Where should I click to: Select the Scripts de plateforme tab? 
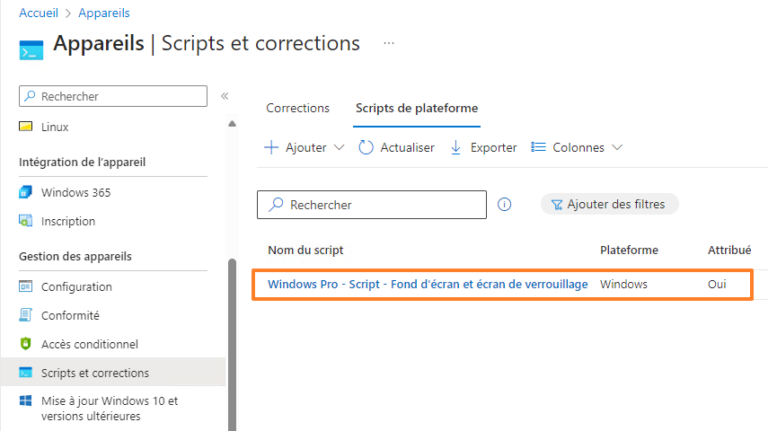pos(417,108)
